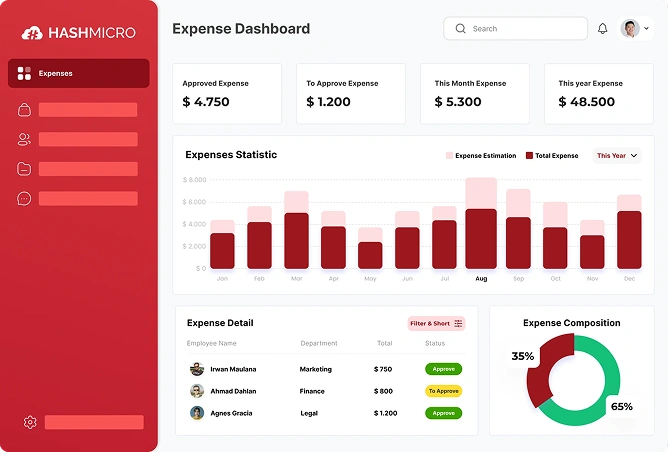The image size is (668, 452).
Task: Click Approve badge for Agnes Gracia
Action: point(443,413)
